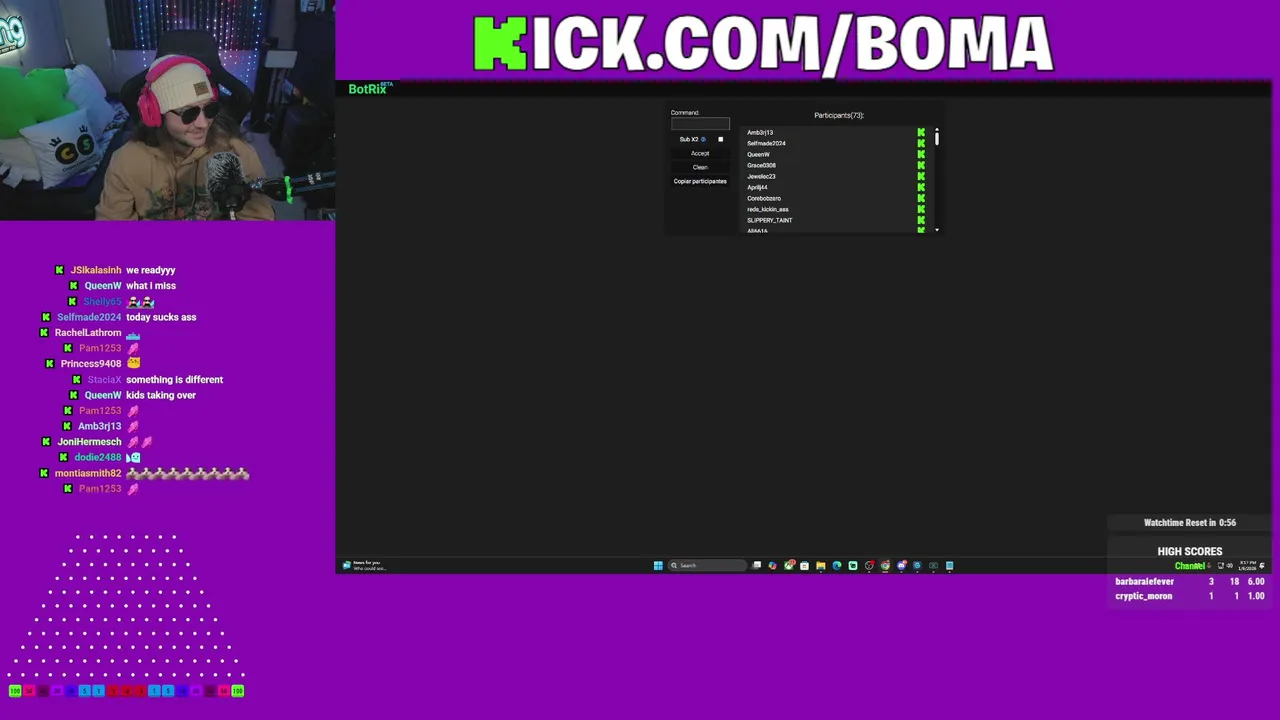
Task: Open the Windows Start menu
Action: 658,565
